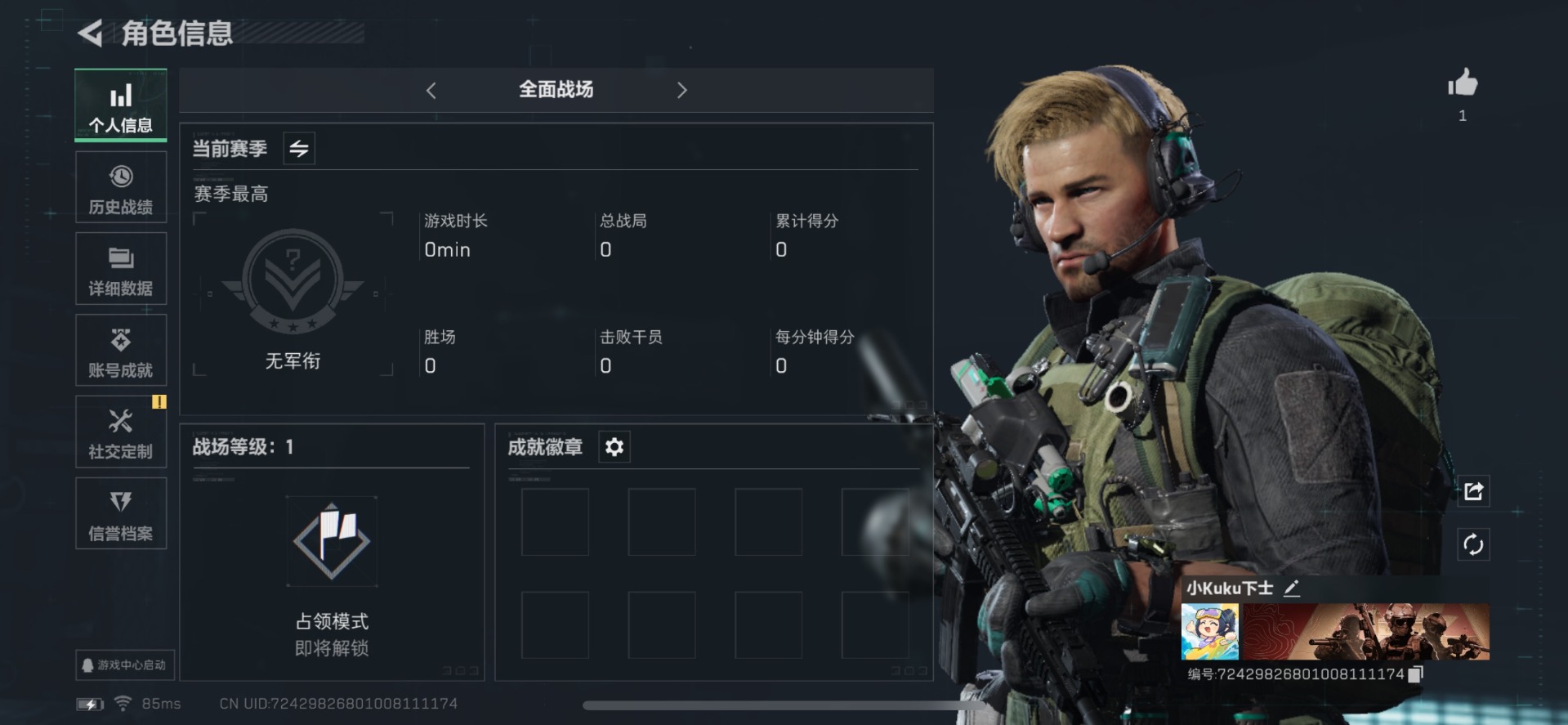Select the first empty achievement badge slot
The image size is (1568, 725).
(x=555, y=522)
